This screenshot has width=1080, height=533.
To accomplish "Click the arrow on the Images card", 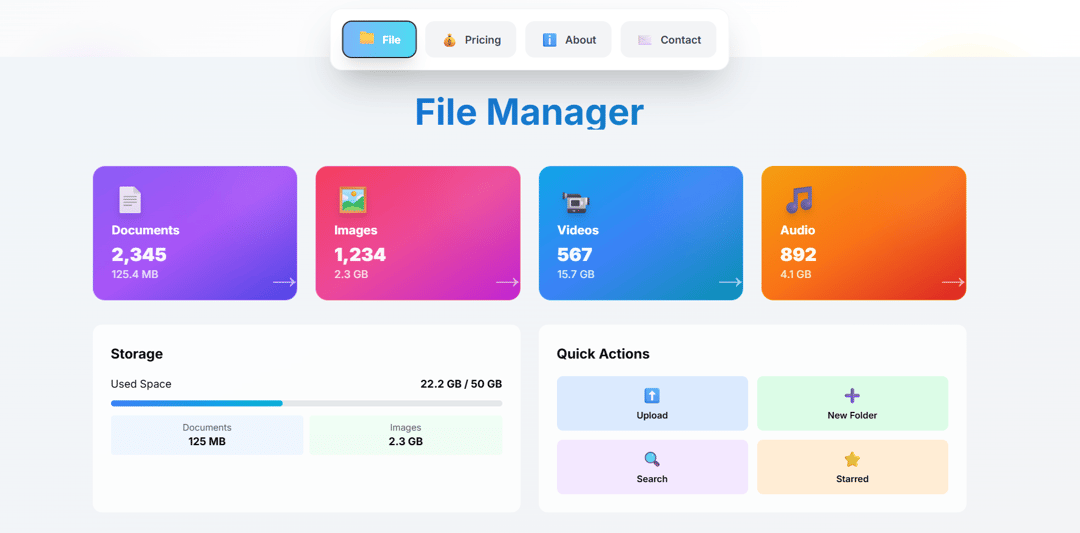I will coord(508,282).
